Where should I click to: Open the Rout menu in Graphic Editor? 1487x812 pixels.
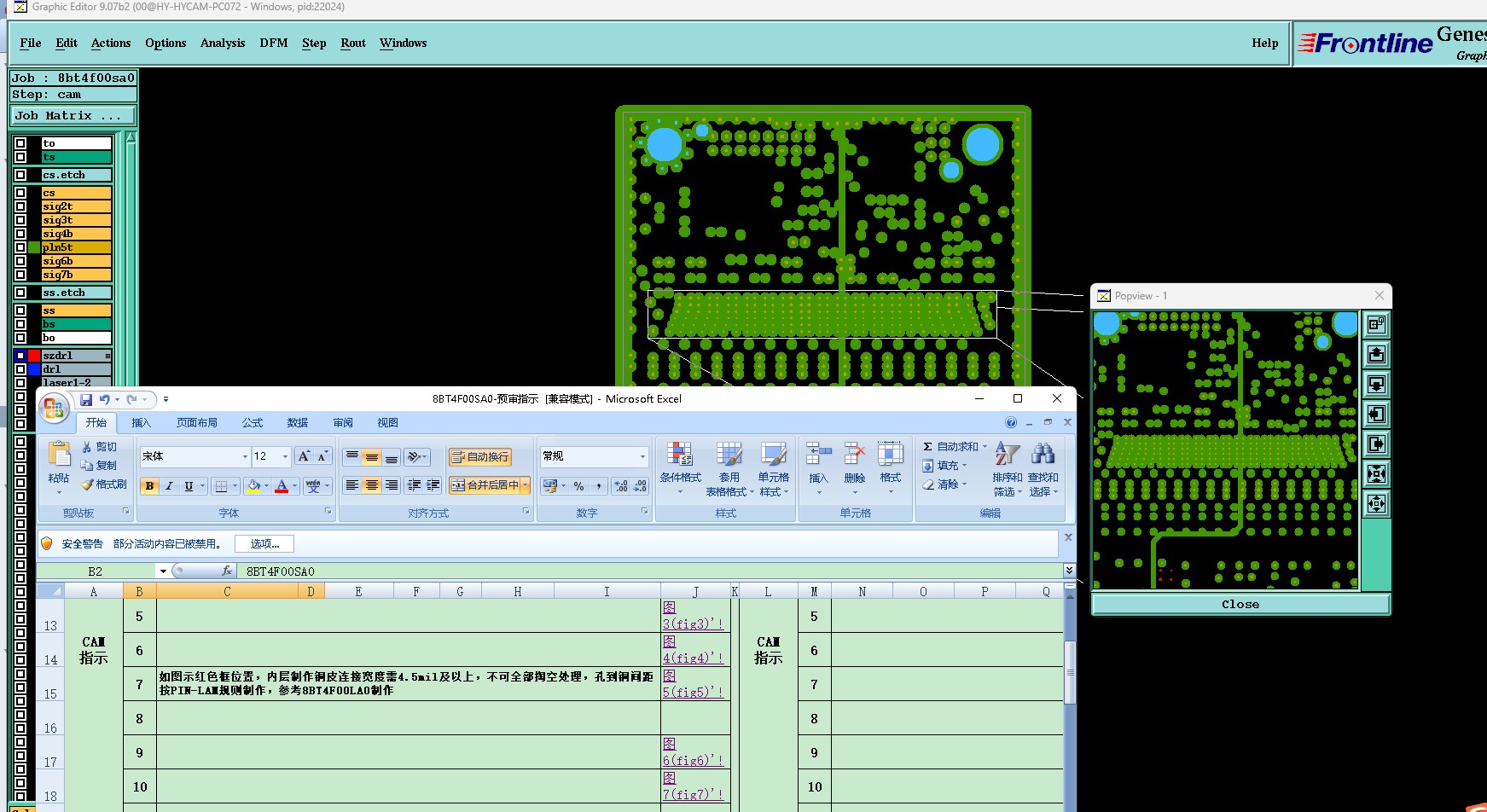point(353,43)
